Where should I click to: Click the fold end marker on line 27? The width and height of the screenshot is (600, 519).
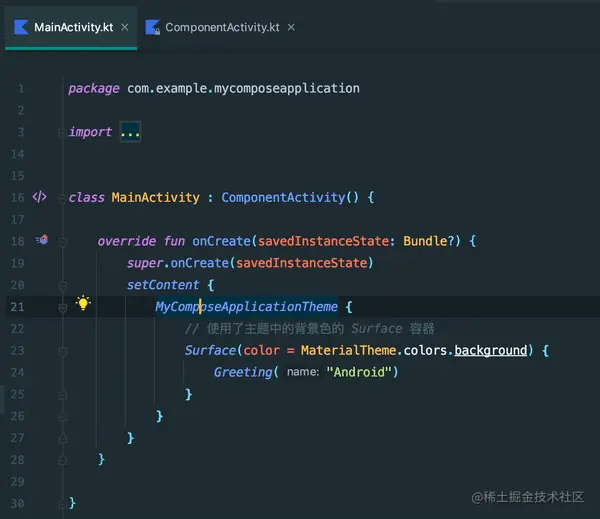[63, 438]
